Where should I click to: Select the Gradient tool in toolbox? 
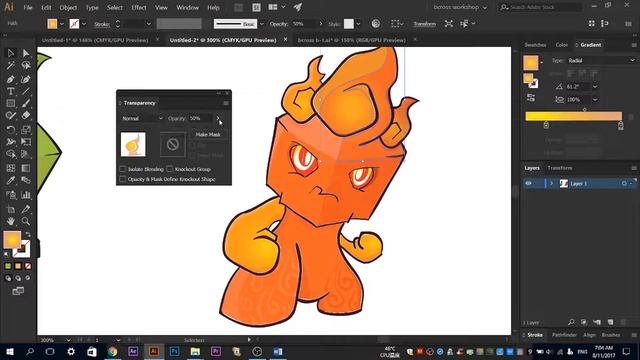point(26,168)
